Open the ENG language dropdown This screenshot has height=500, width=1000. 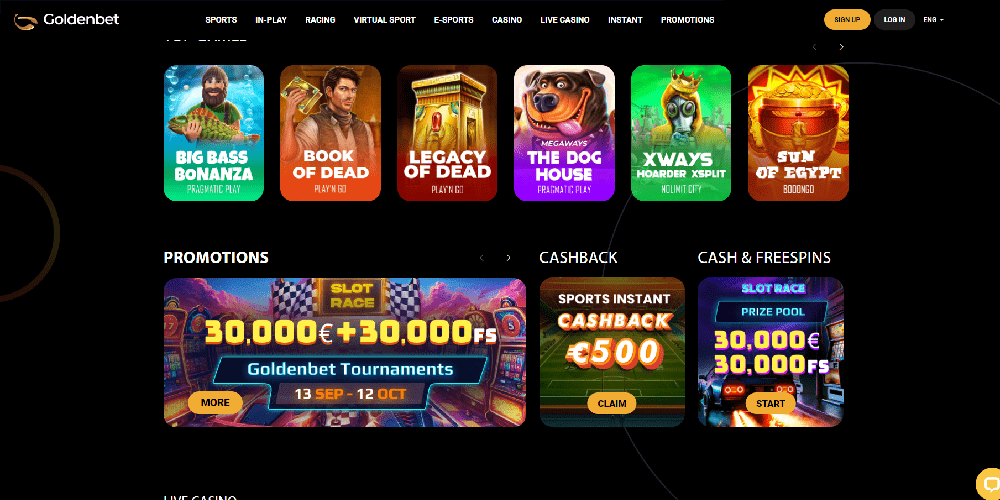[x=933, y=20]
